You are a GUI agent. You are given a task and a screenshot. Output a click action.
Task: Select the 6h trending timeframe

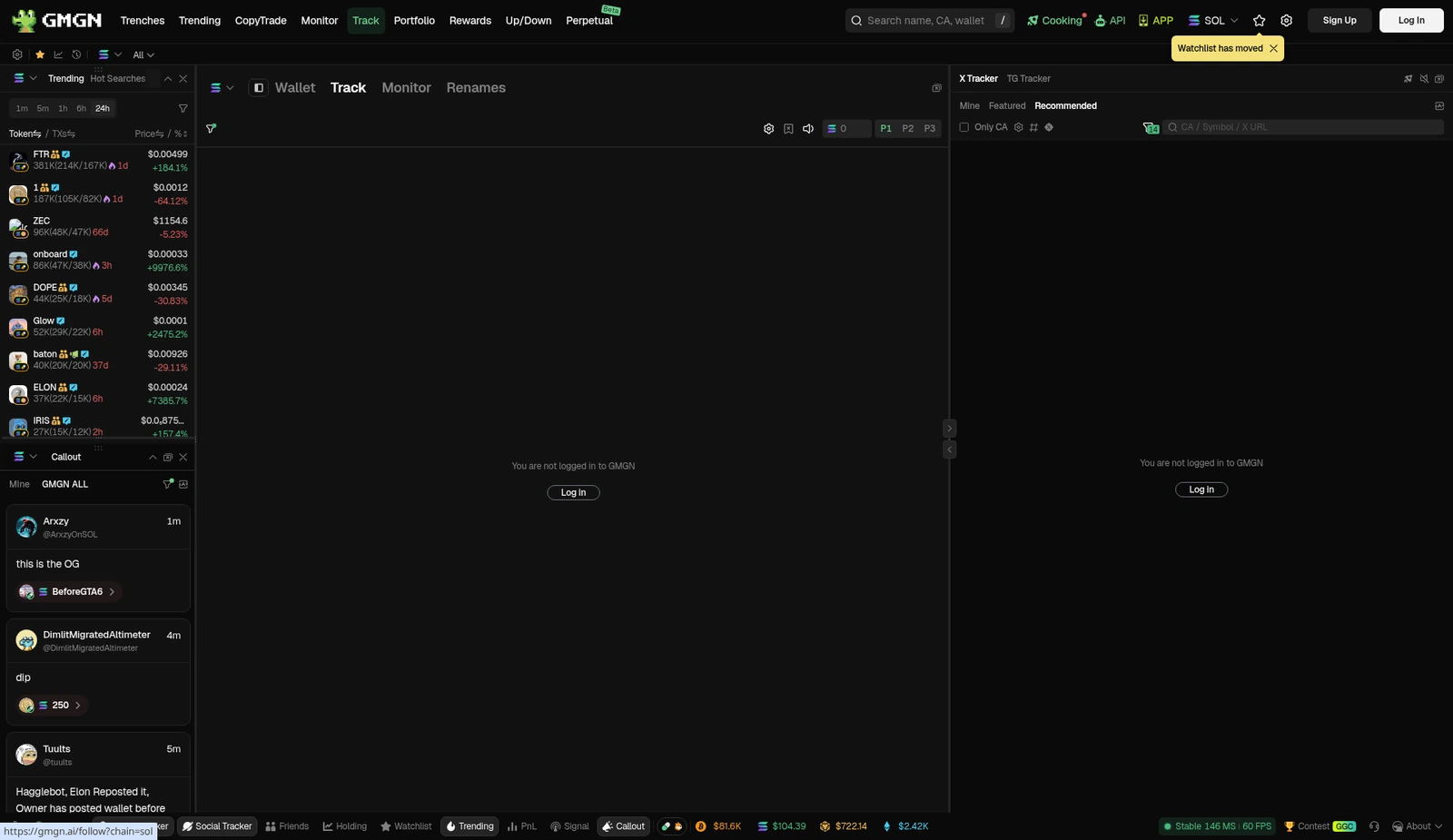81,108
